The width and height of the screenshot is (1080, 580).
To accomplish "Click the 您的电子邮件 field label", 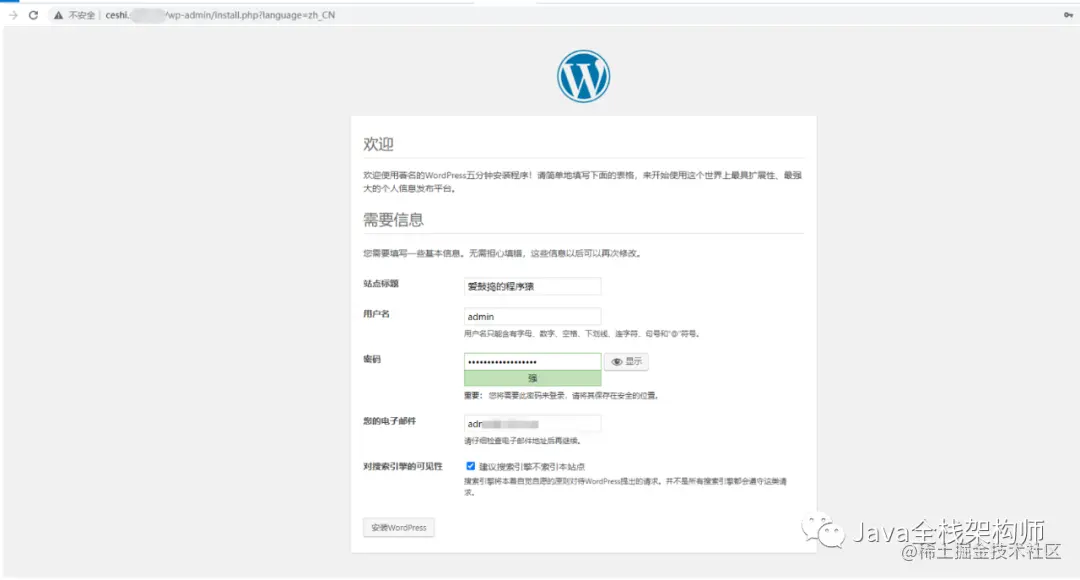I will coord(389,421).
